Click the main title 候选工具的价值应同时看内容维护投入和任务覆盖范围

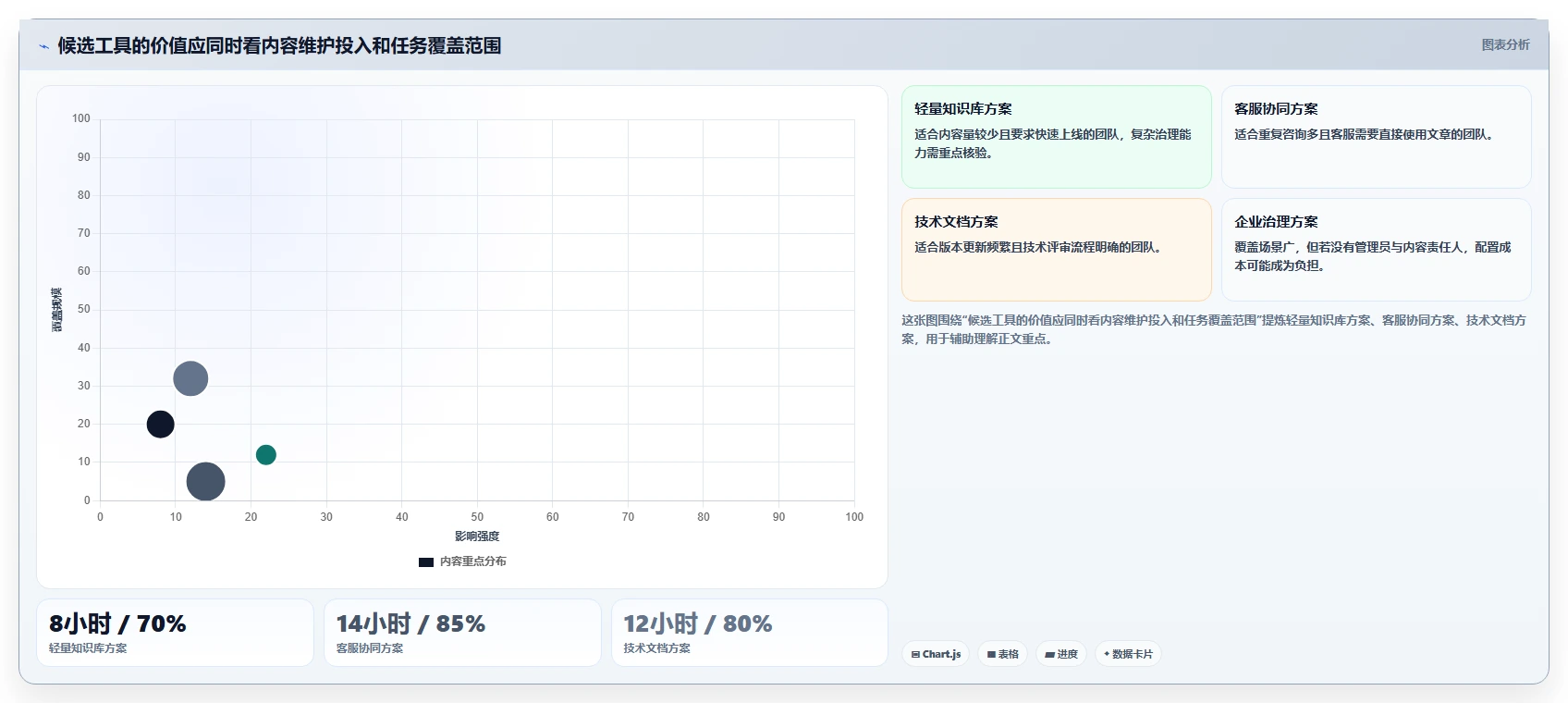279,45
